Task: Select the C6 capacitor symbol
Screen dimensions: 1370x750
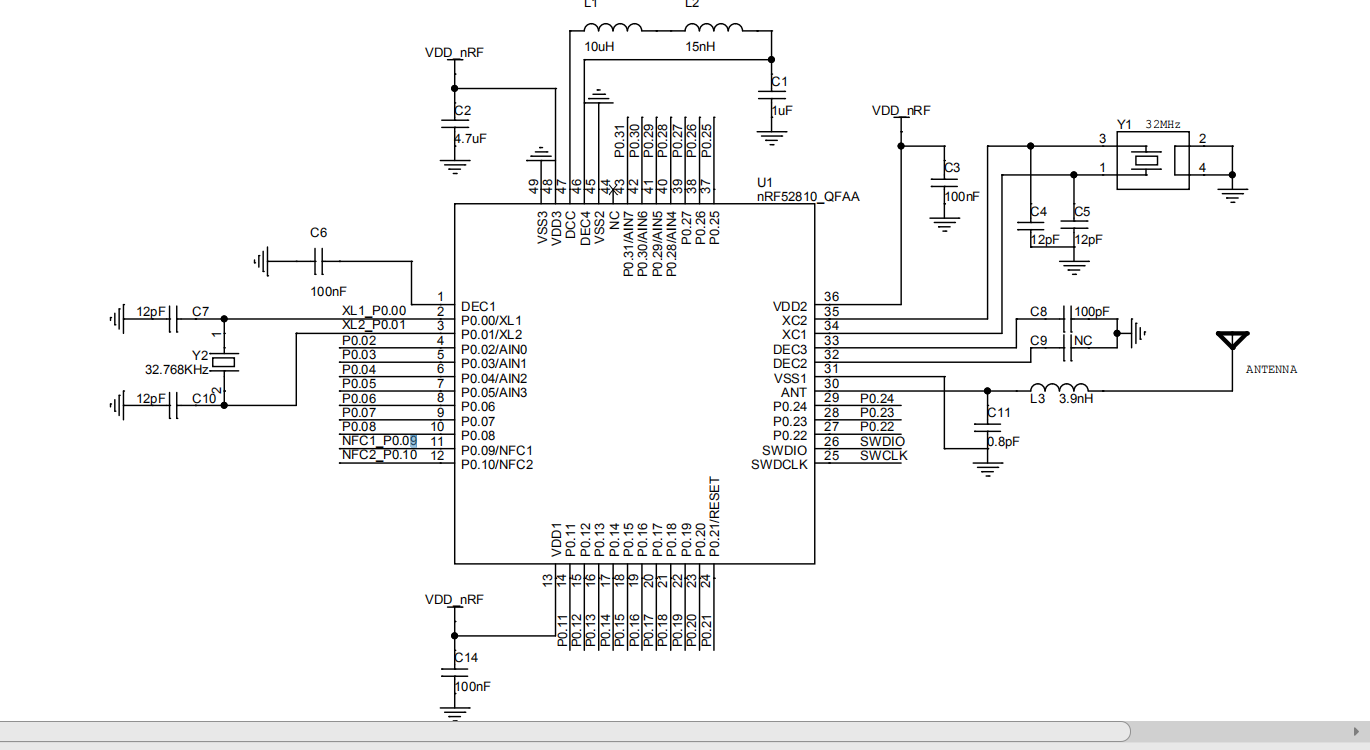Action: (319, 263)
